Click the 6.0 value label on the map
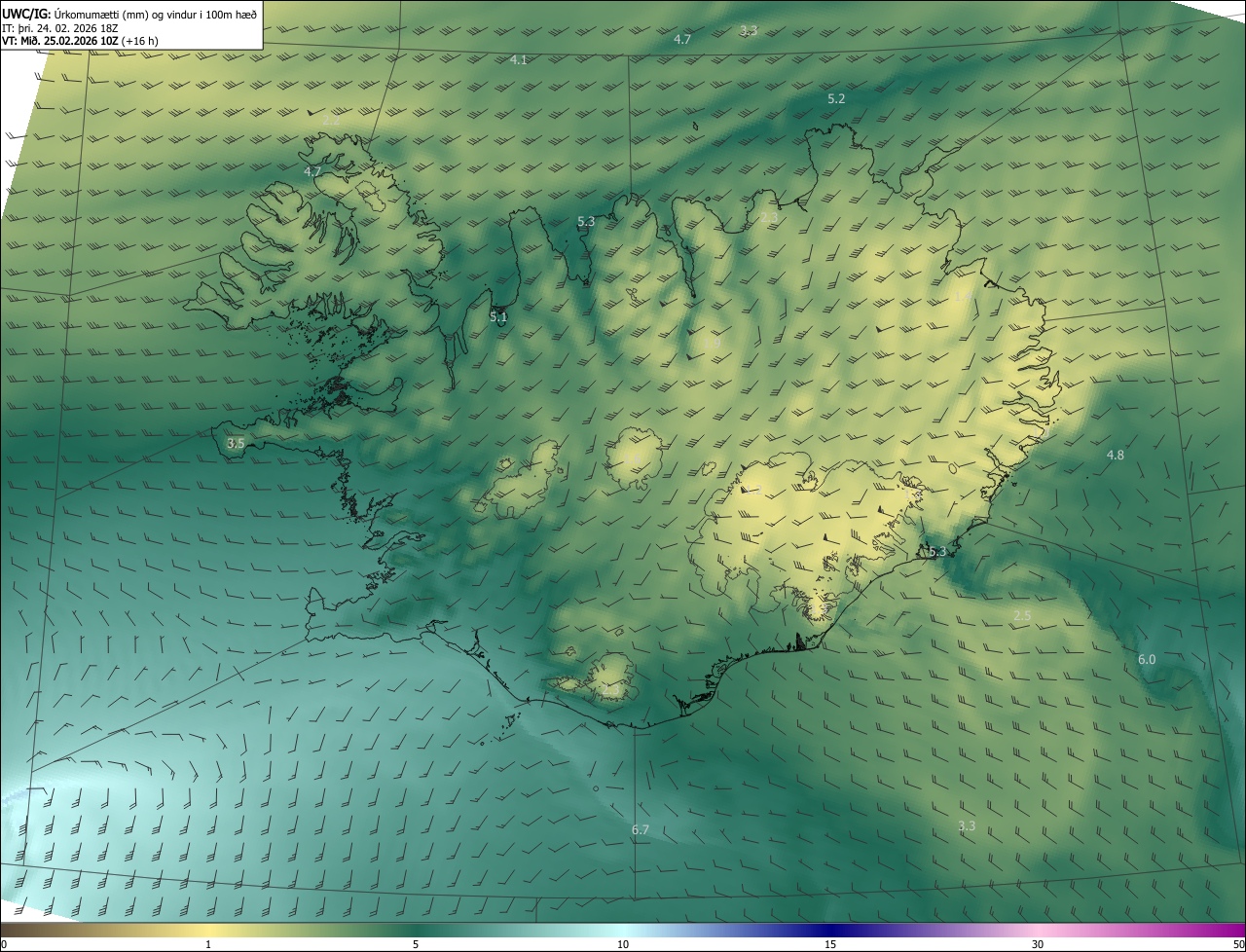Screen dimensions: 1246x952 click(1147, 660)
